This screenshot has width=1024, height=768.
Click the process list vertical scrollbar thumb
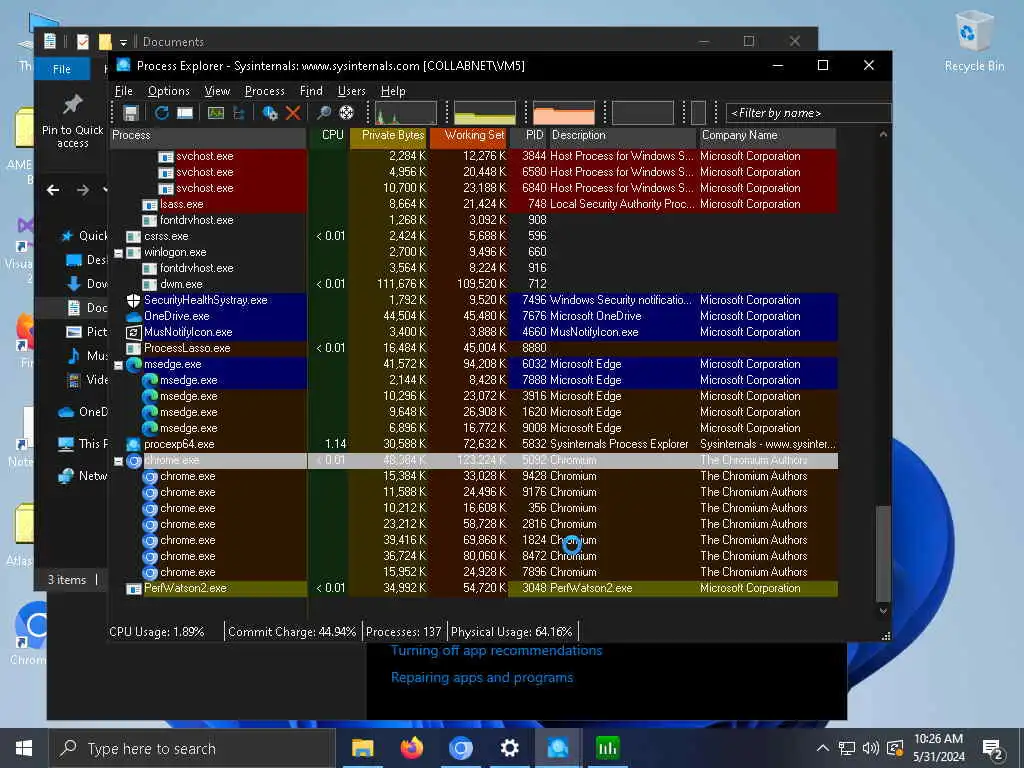(883, 554)
